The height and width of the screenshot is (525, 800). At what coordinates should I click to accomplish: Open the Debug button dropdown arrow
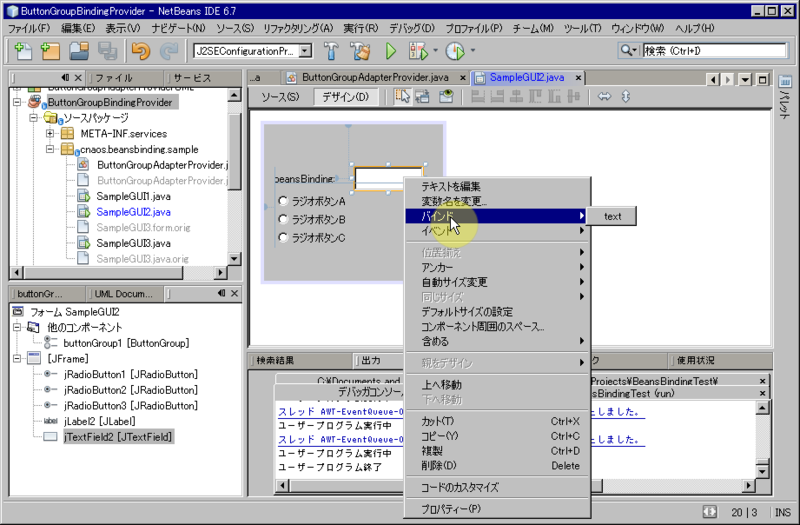[435, 51]
